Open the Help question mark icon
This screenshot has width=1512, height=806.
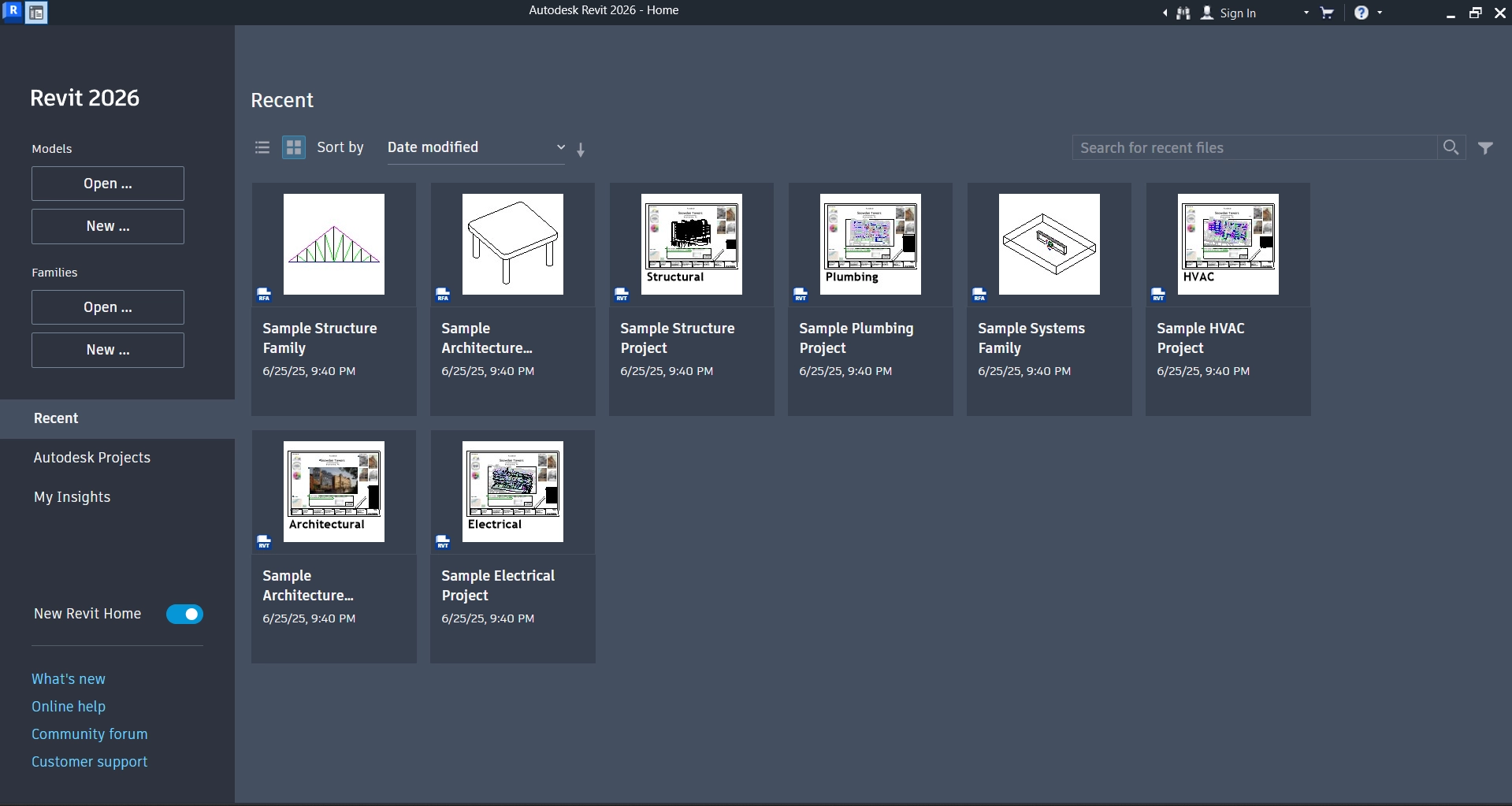pos(1362,13)
